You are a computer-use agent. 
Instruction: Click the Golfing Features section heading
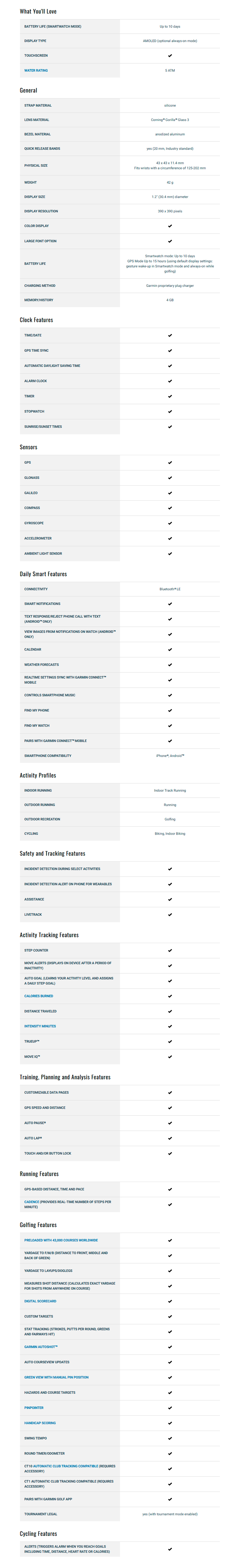(38, 1225)
